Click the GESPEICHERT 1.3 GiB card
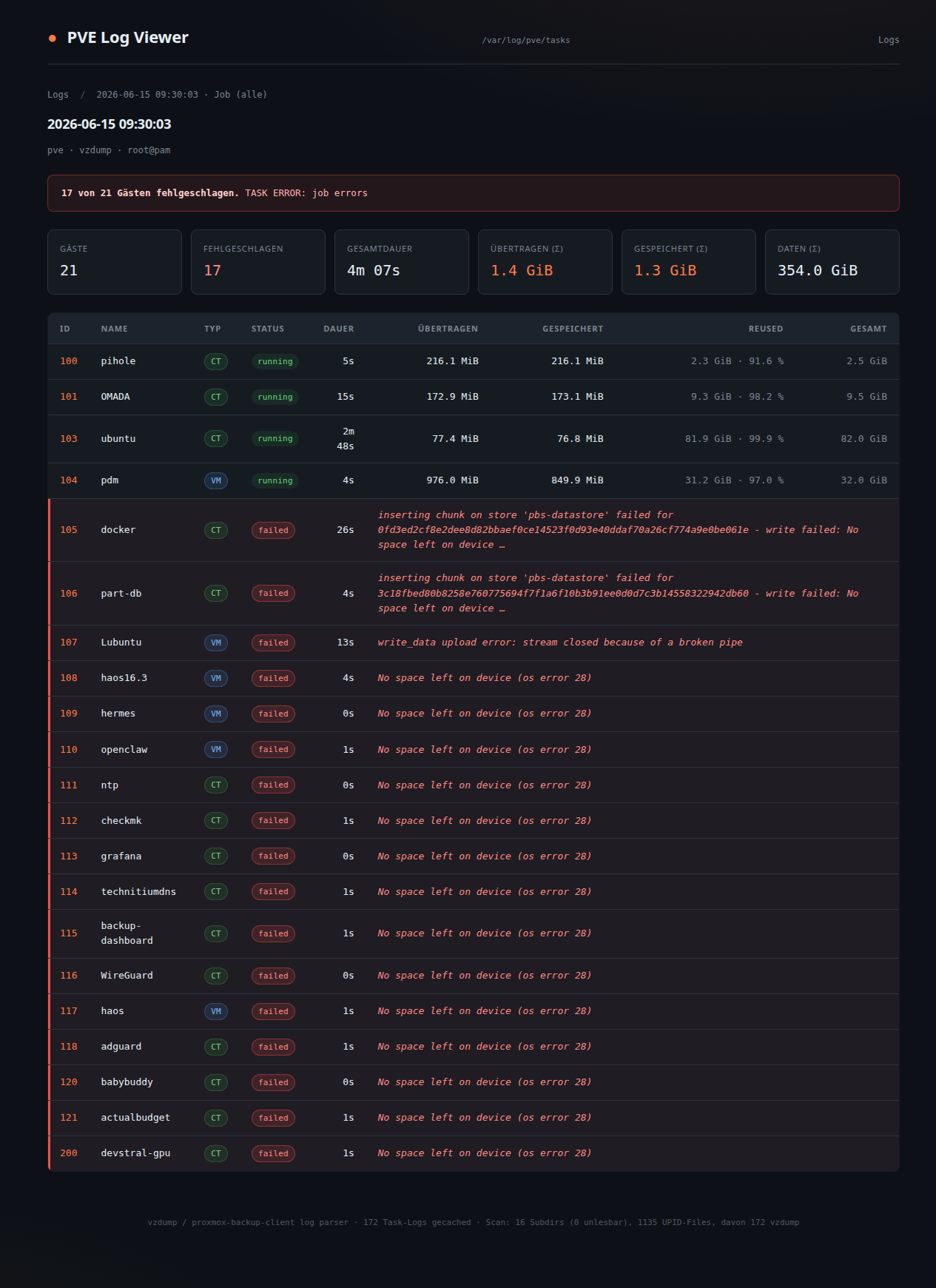Viewport: 936px width, 1288px height. [x=689, y=262]
